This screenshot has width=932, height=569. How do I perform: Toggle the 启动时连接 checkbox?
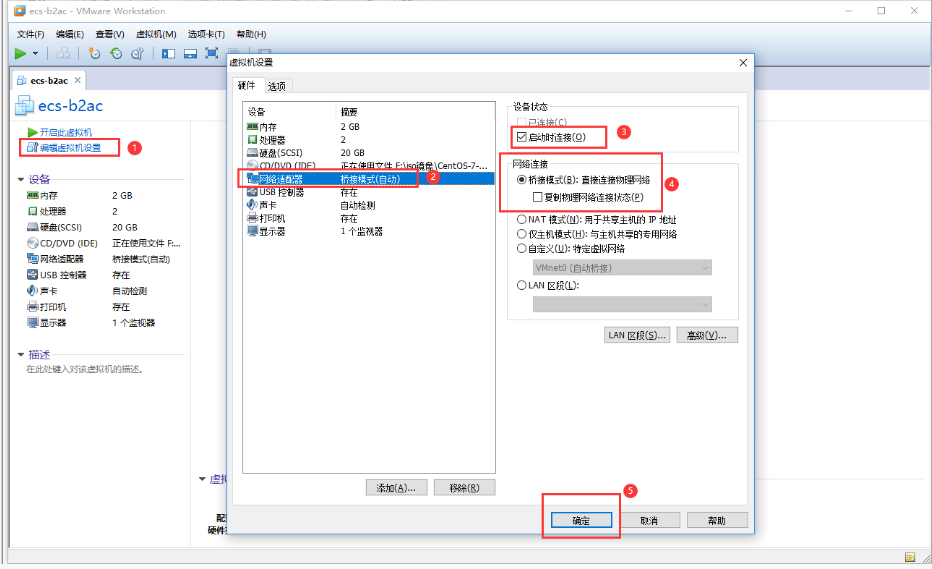point(521,136)
